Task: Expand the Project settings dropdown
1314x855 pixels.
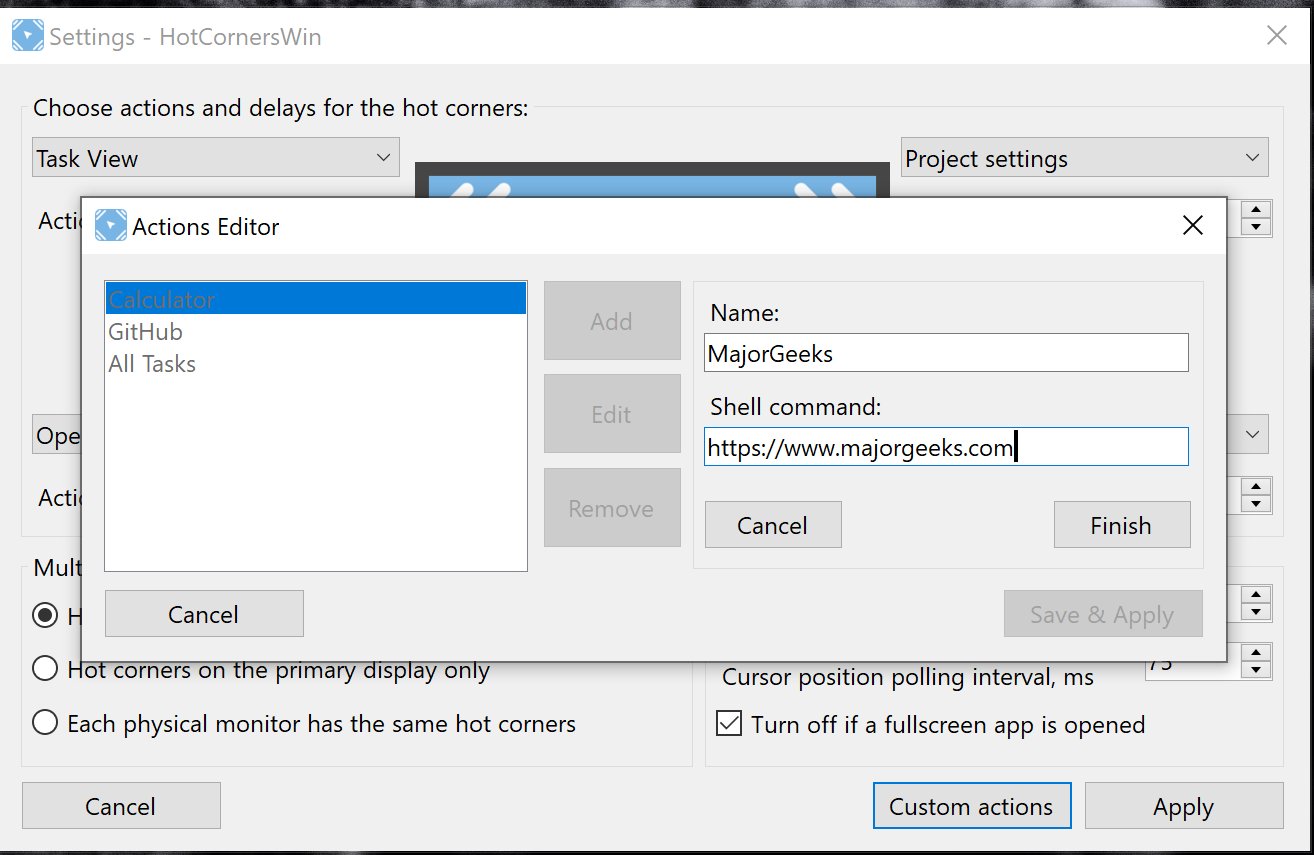Action: (1084, 158)
